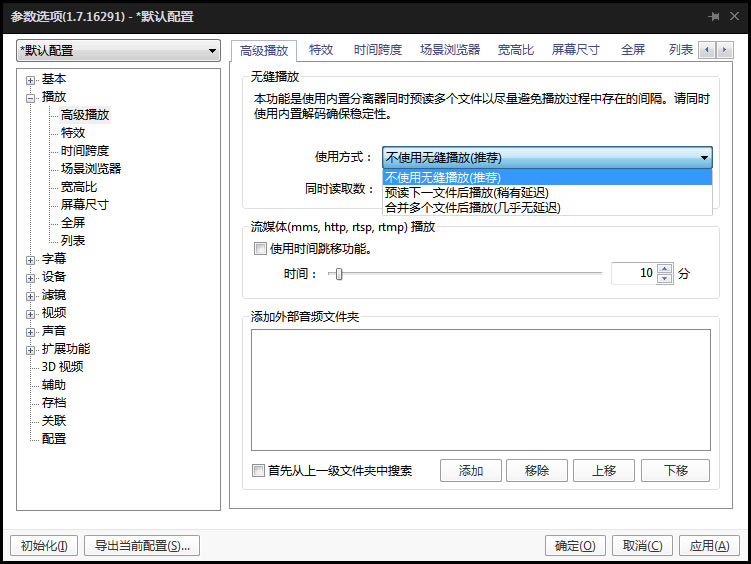Expand the 字幕 tree node
751x564 pixels.
[x=31, y=259]
